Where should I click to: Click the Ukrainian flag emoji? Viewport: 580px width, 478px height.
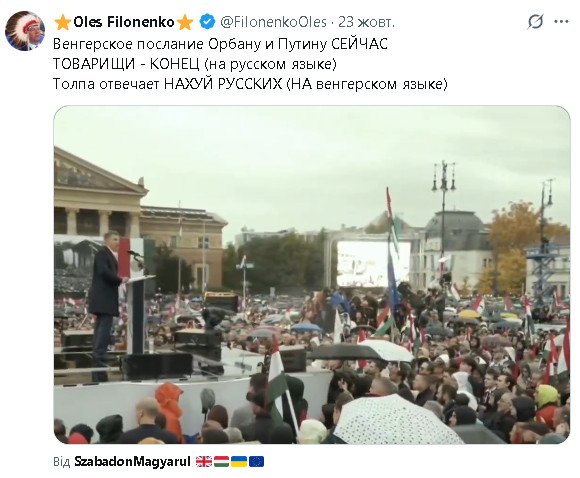click(239, 461)
